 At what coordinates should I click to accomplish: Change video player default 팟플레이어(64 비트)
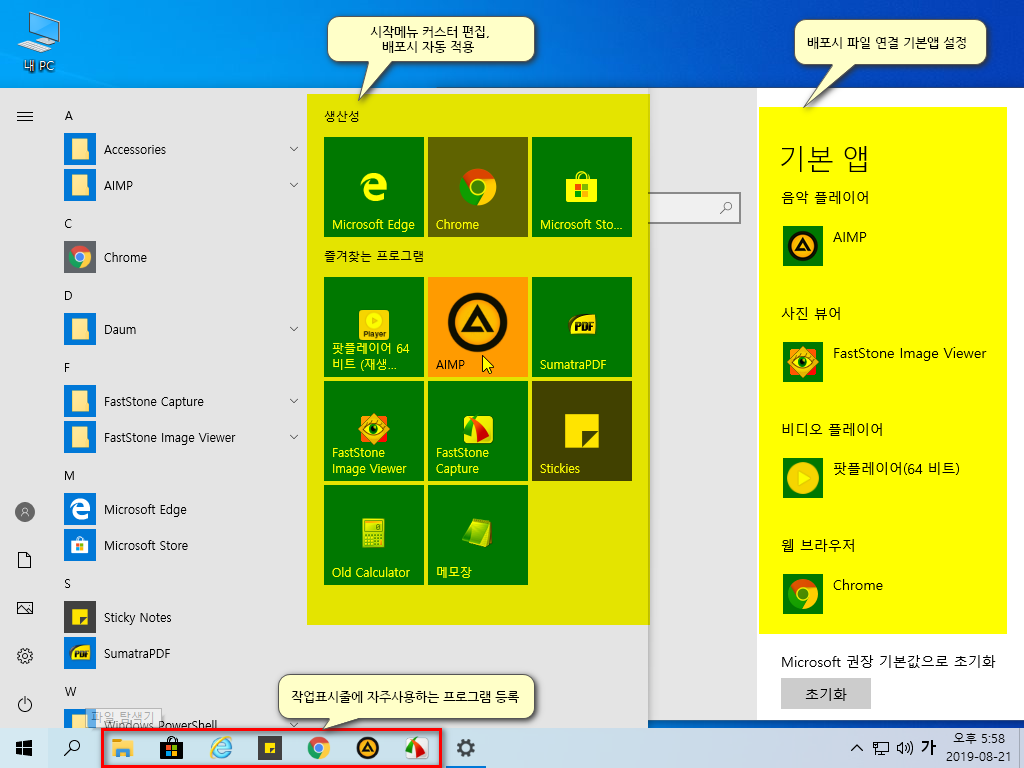(872, 478)
